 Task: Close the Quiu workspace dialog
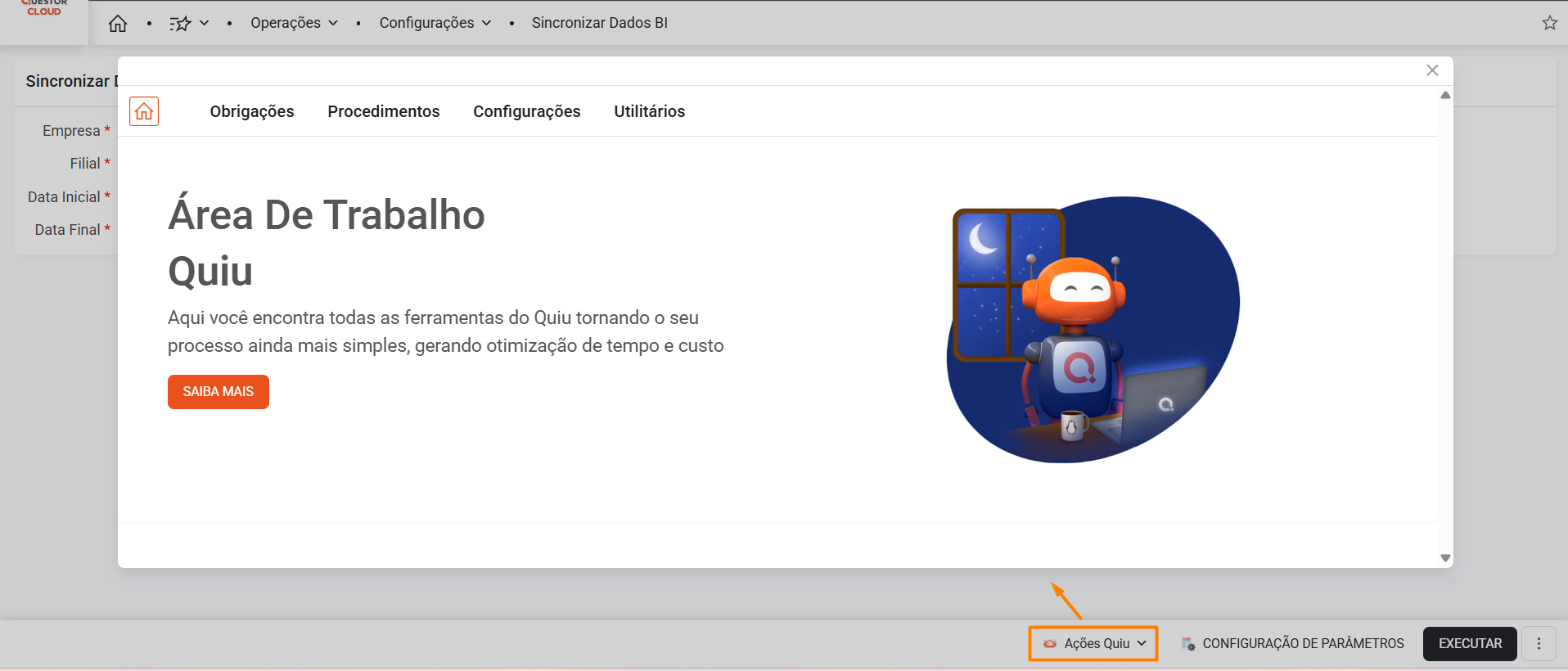click(1432, 70)
